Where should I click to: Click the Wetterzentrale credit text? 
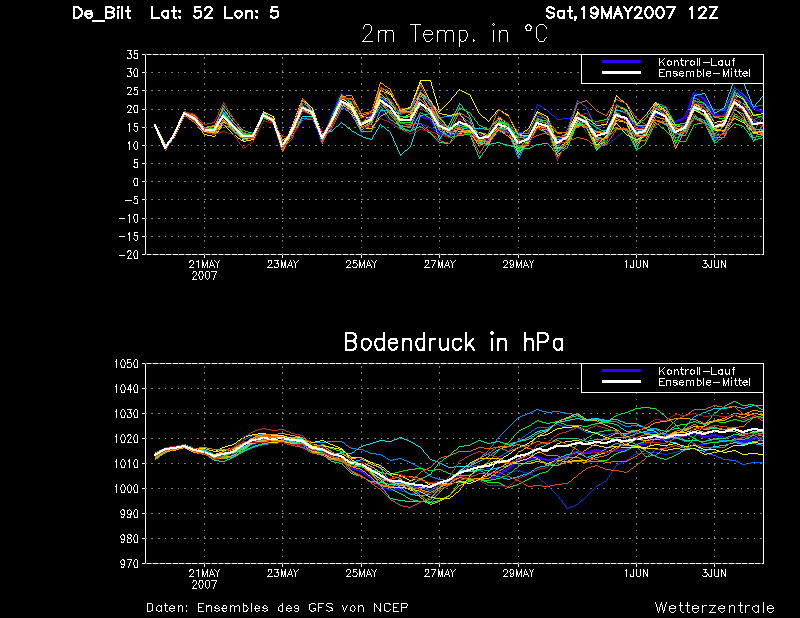tap(714, 608)
